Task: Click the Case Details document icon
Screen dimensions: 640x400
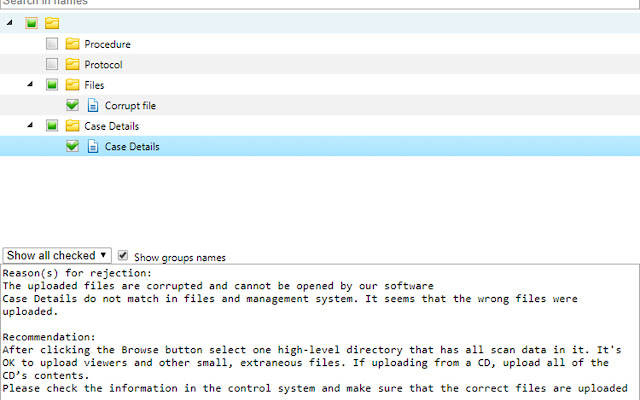Action: (x=93, y=146)
